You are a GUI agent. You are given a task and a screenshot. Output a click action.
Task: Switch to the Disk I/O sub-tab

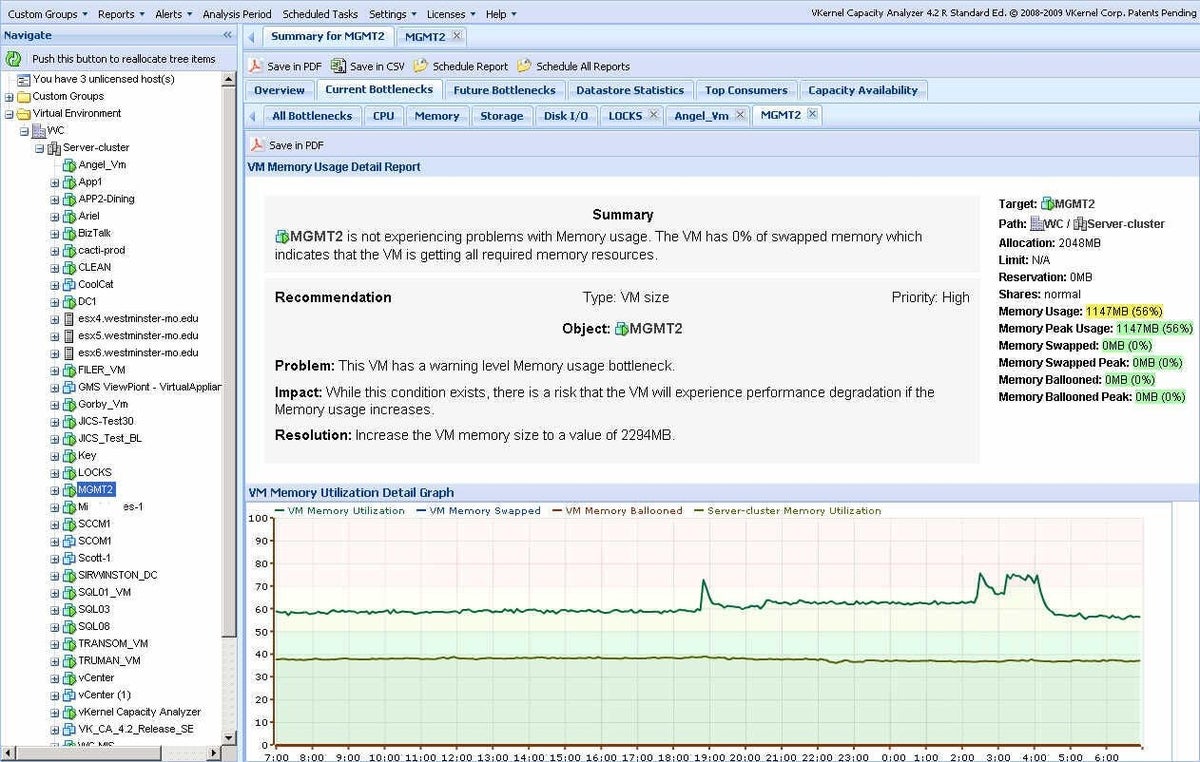(566, 115)
